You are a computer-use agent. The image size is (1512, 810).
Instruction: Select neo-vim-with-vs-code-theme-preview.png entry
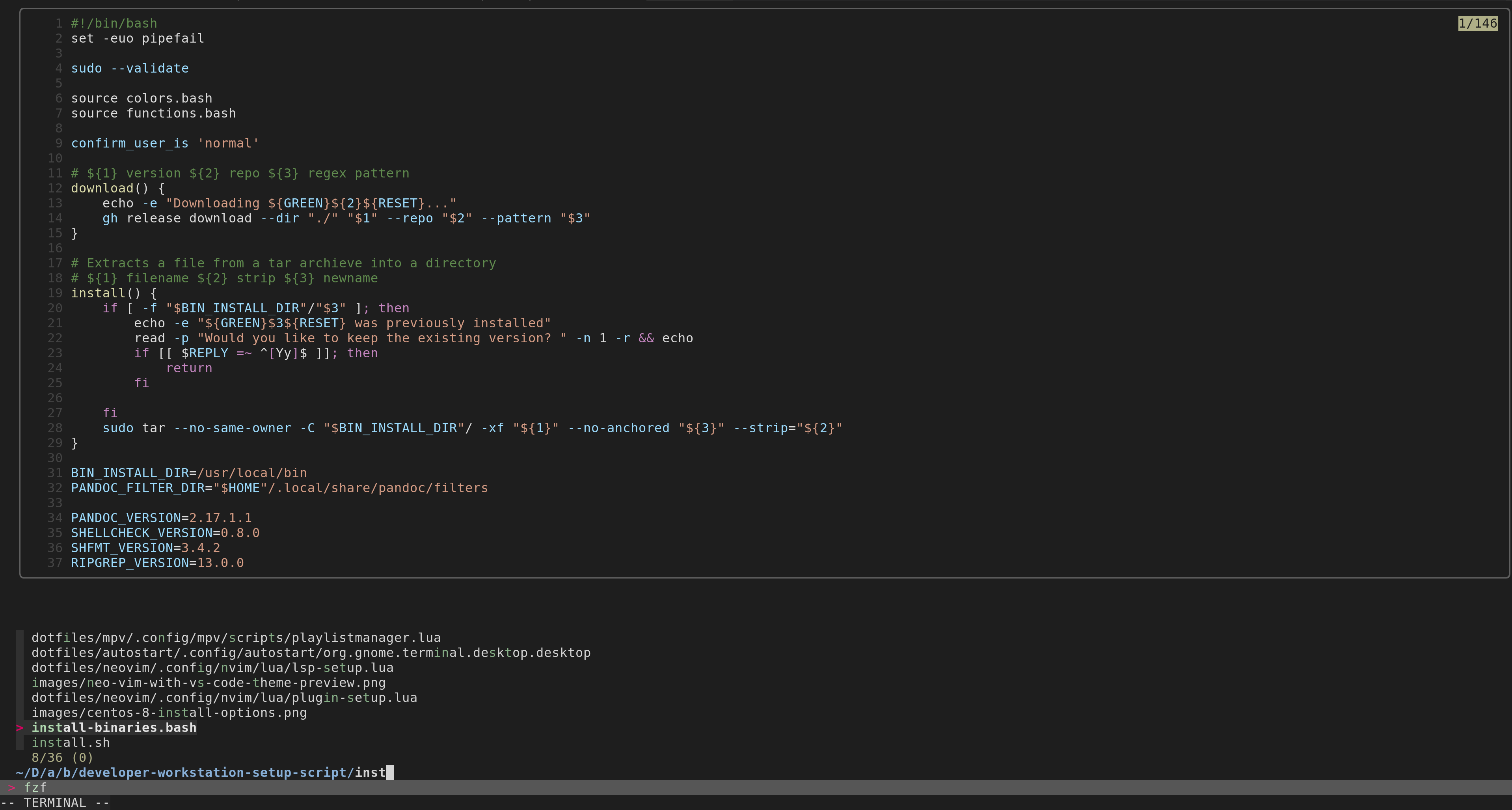pos(209,683)
